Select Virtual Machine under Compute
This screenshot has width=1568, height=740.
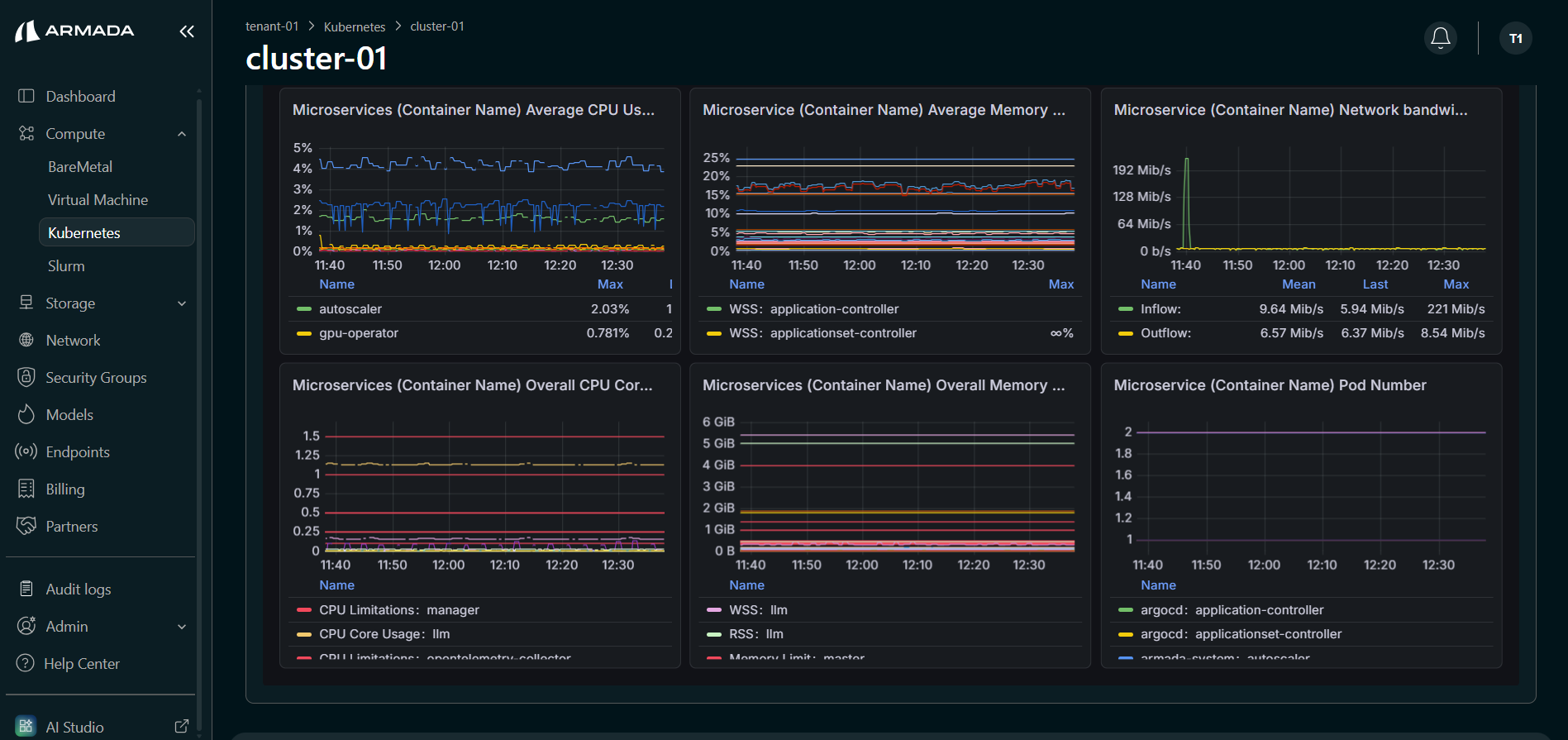(98, 199)
